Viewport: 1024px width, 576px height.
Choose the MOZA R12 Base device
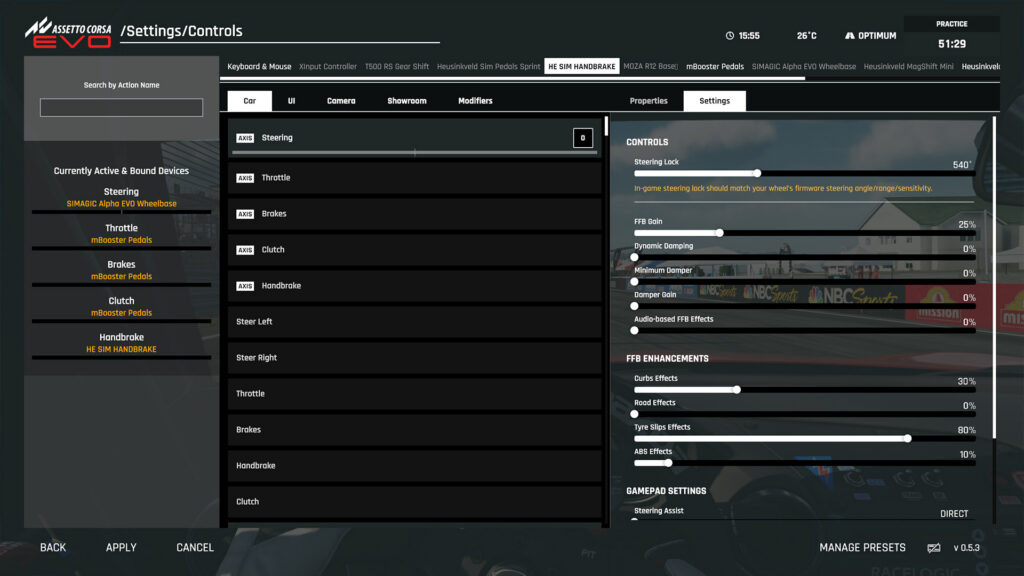[650, 67]
